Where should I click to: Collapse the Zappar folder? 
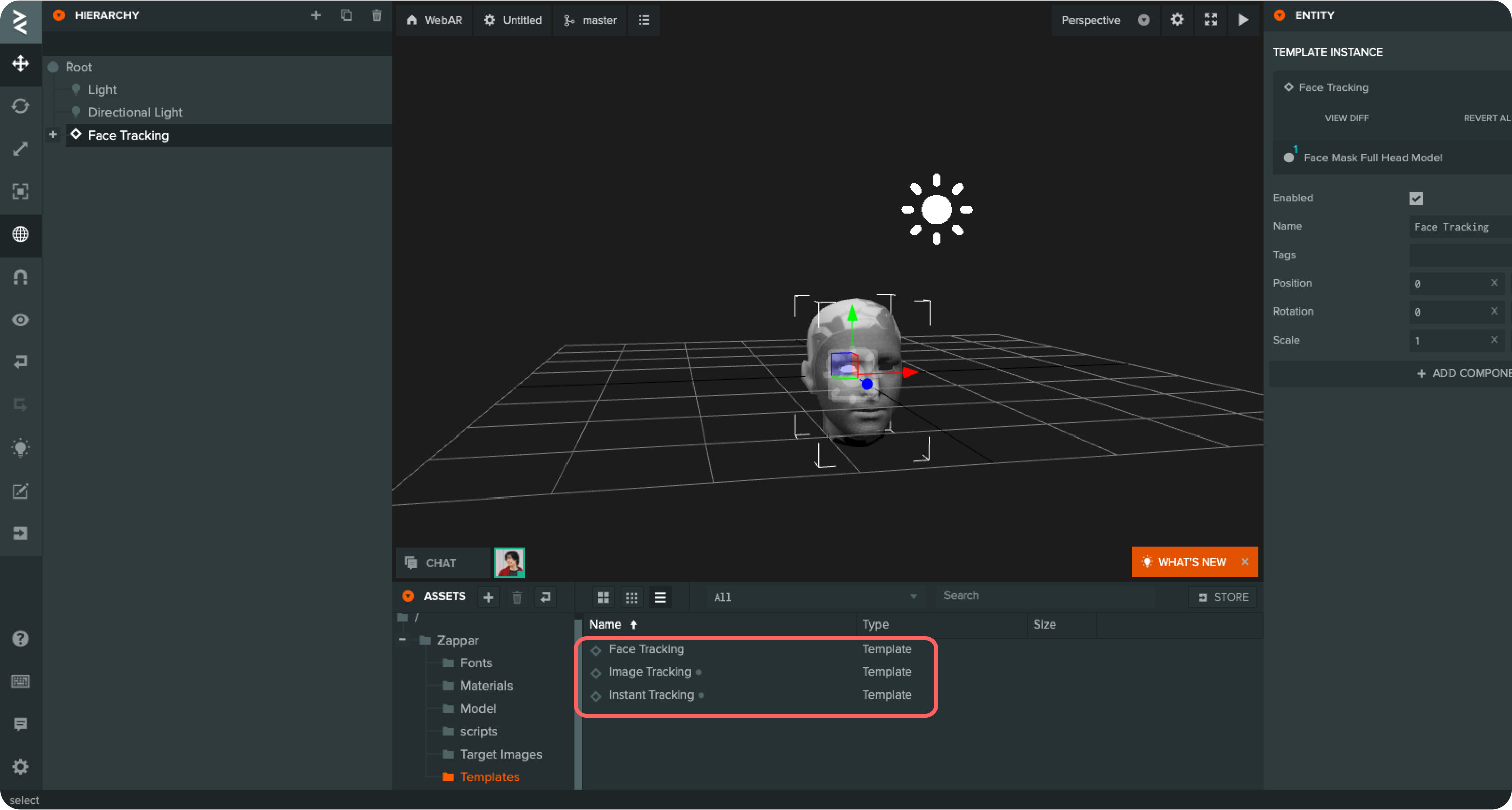click(402, 639)
